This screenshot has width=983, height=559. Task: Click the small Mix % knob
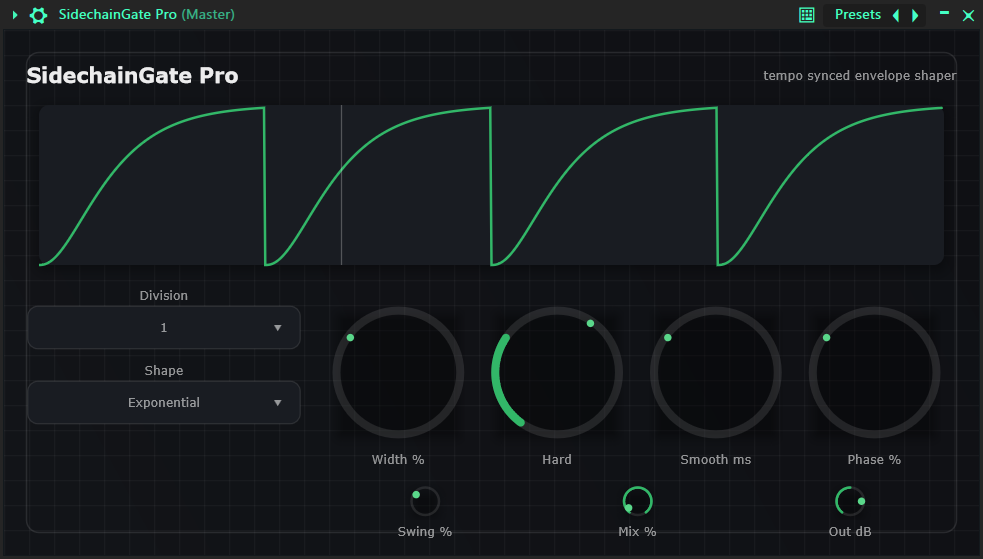(638, 501)
